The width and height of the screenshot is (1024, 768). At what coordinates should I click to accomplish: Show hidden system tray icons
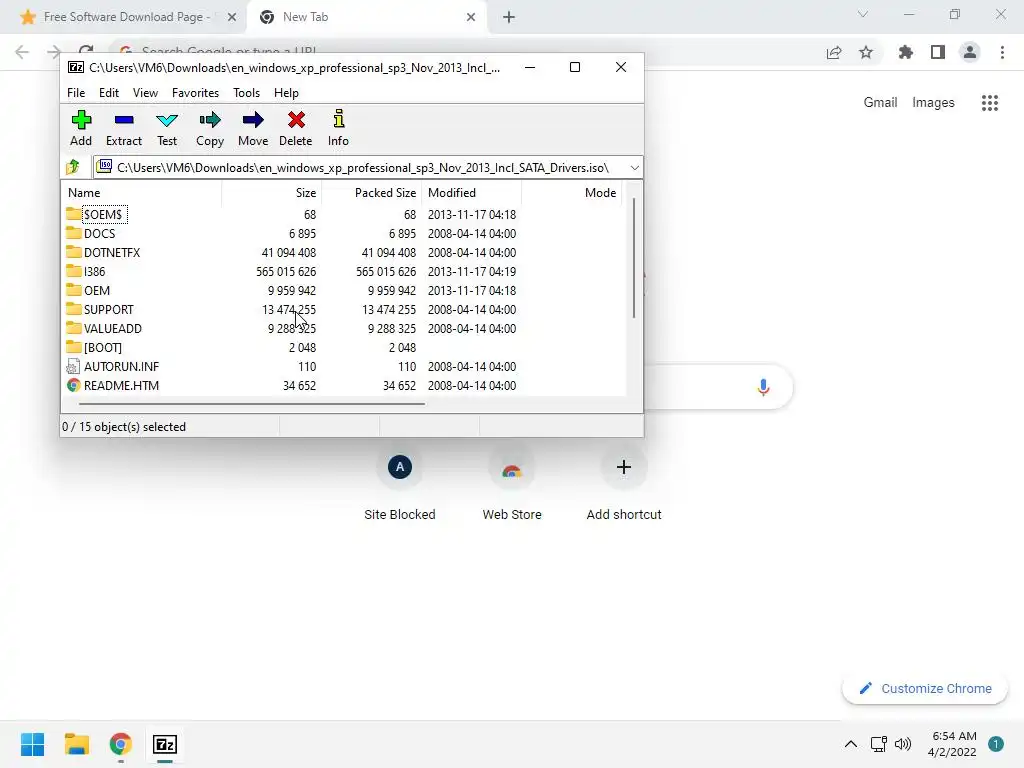click(851, 744)
